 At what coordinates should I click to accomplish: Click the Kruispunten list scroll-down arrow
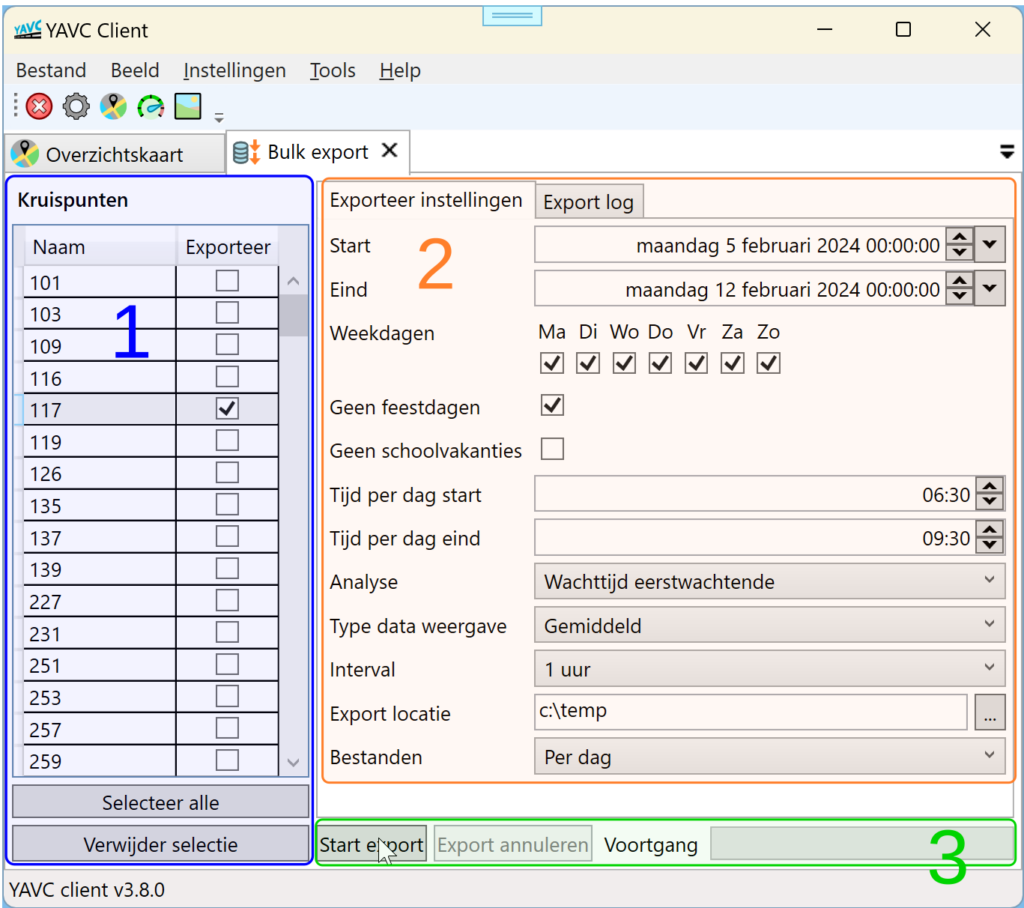click(293, 762)
